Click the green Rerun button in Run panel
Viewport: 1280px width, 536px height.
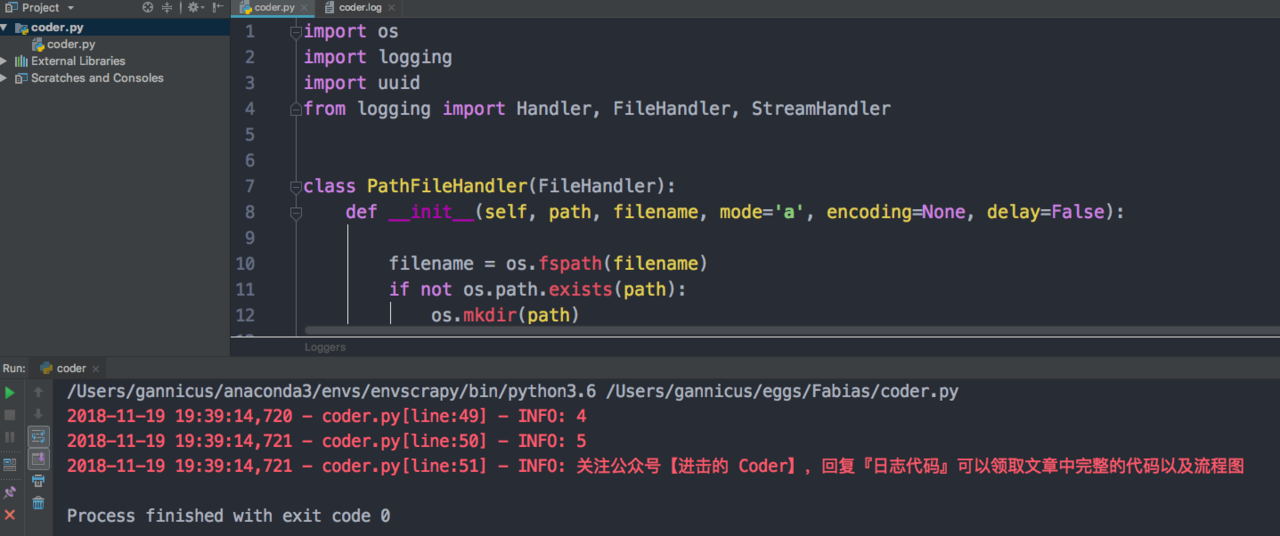[10, 393]
